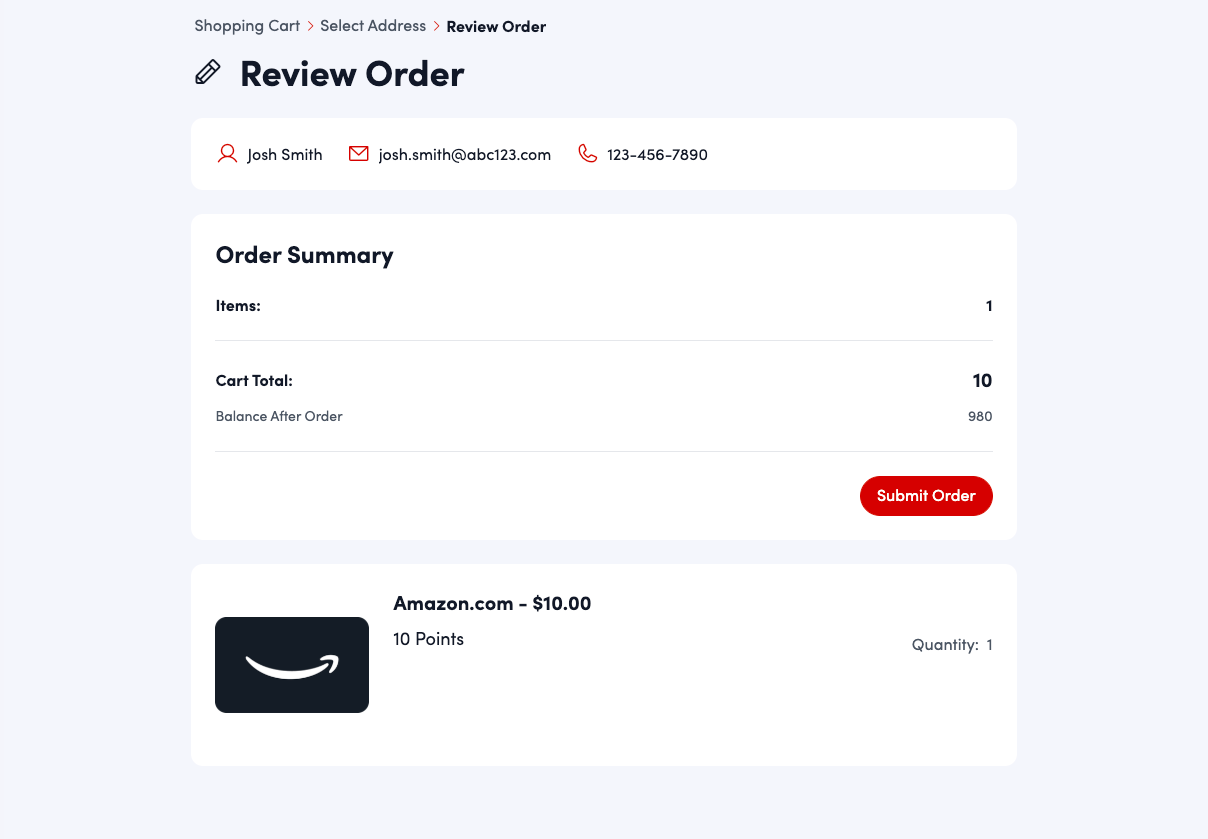Click the chevron before Review Order breadcrumb
This screenshot has width=1208, height=839.
(x=436, y=26)
